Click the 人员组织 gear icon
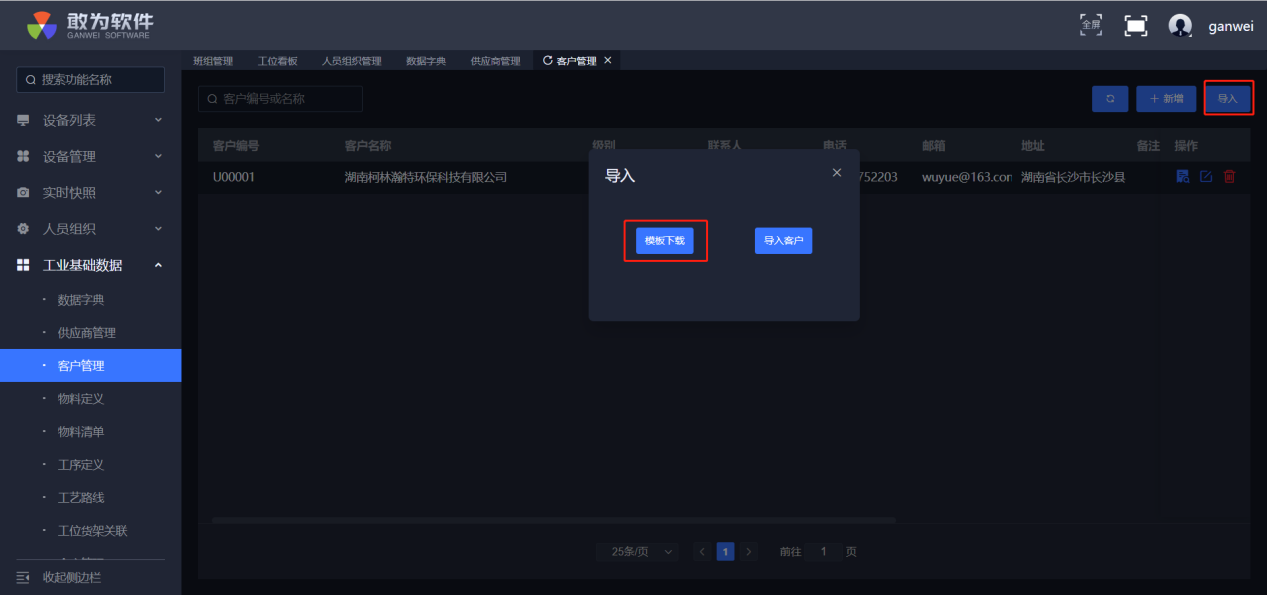The image size is (1267, 595). (x=23, y=229)
